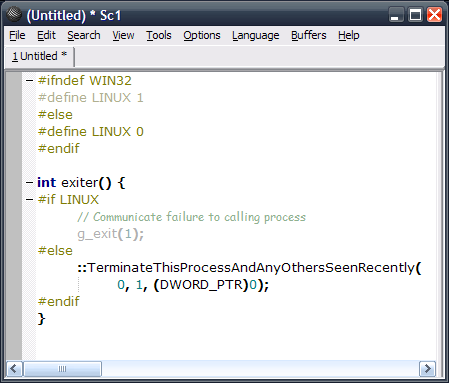Click the horizontal scrollbar right arrow
Viewport: 449px width, 383px height.
pyautogui.click(x=427, y=369)
